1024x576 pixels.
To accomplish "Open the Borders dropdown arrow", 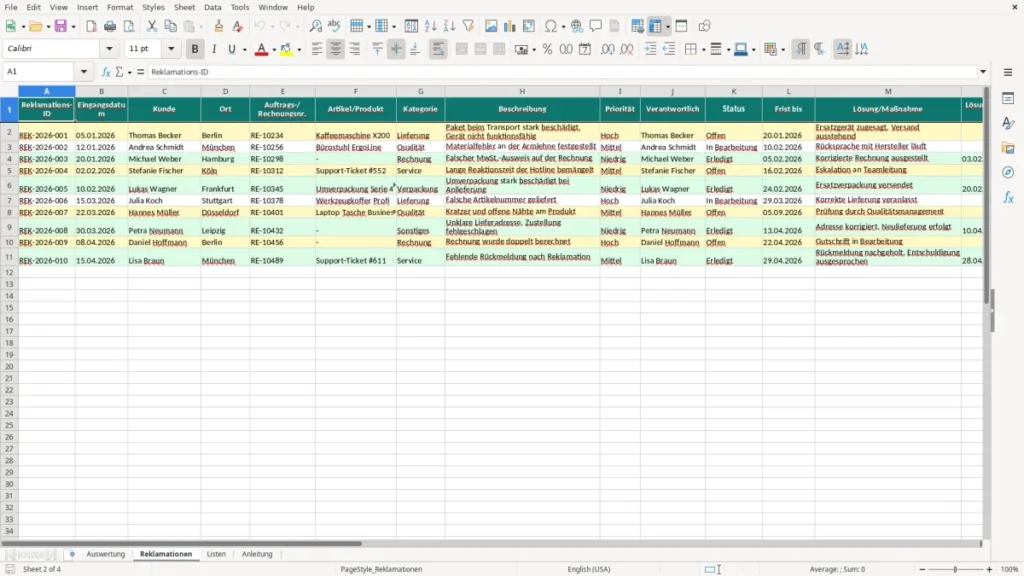I will click(x=703, y=49).
